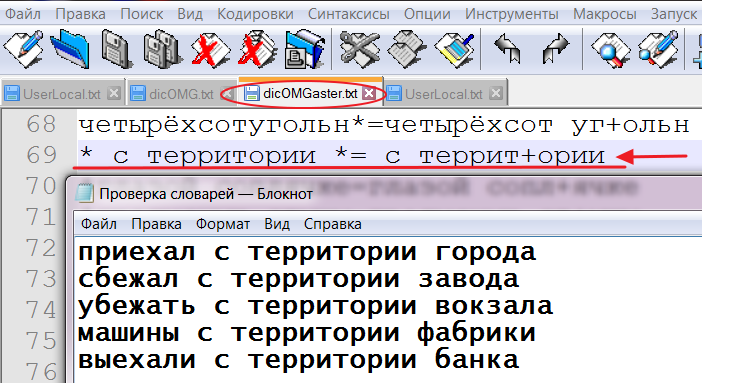Click the notepad icon in the Проверка словарей title bar
This screenshot has height=386, width=752.
(85, 194)
